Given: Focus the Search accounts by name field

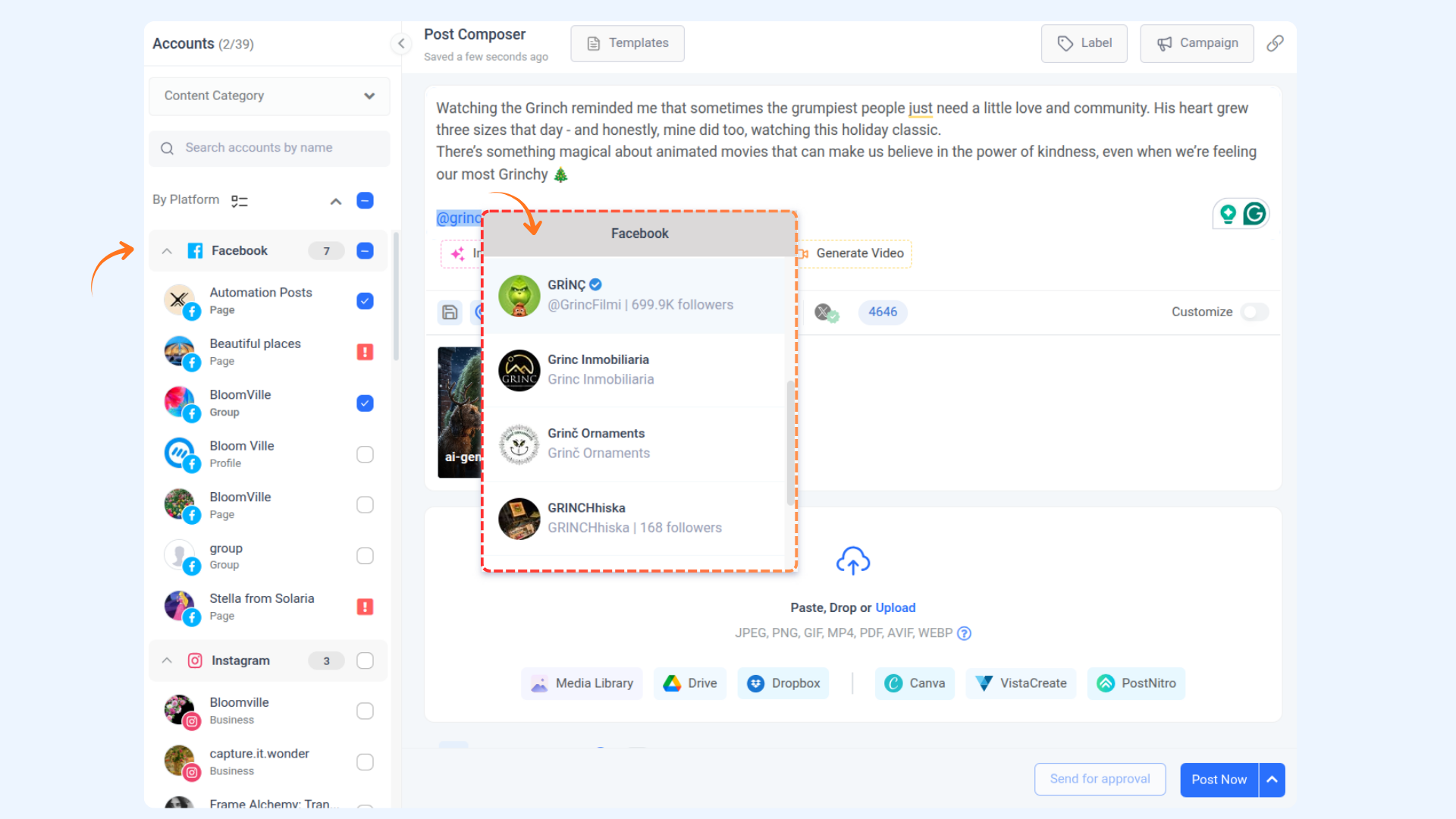Looking at the screenshot, I should coord(269,148).
